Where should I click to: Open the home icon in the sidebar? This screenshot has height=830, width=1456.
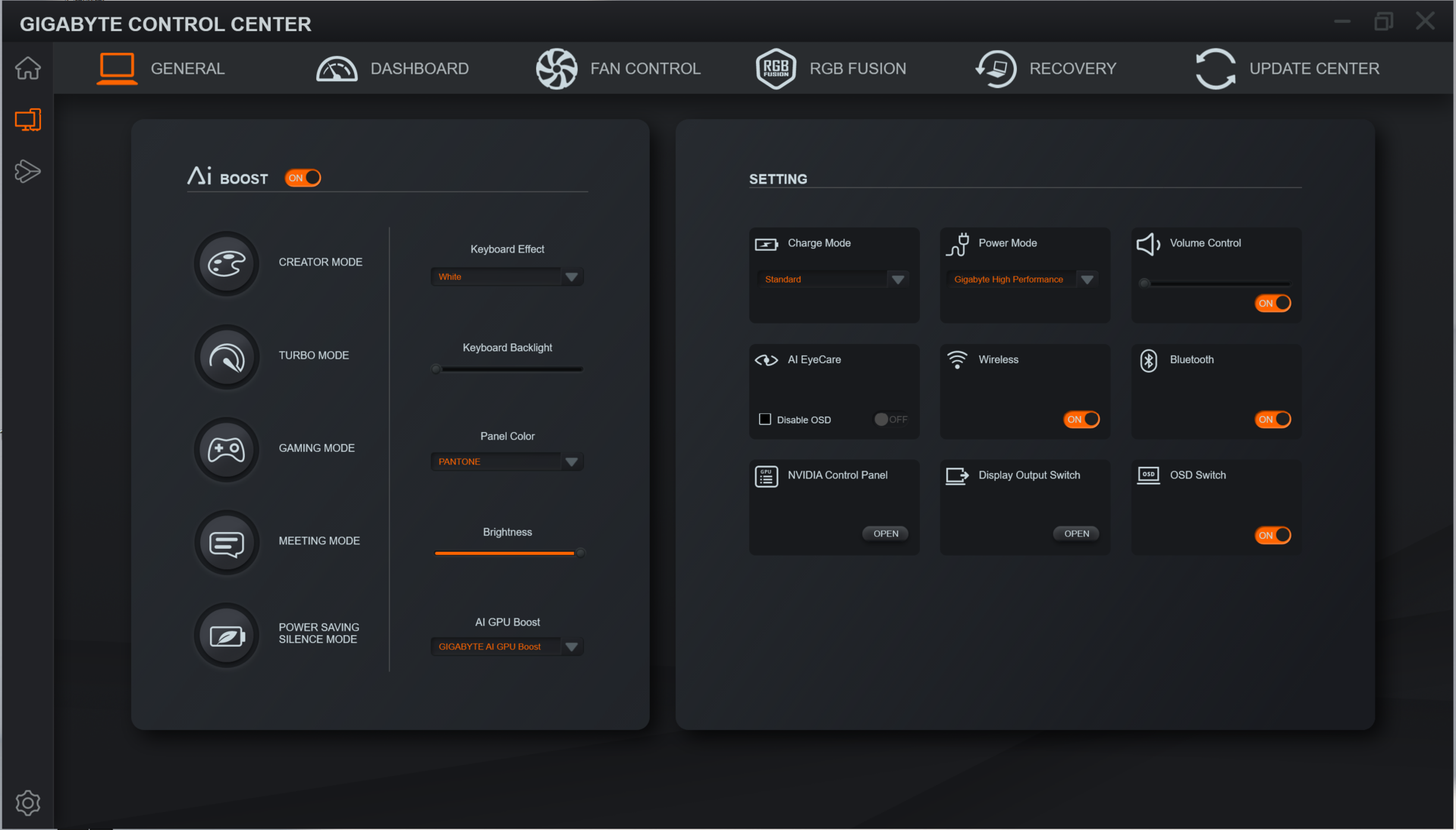tap(28, 68)
